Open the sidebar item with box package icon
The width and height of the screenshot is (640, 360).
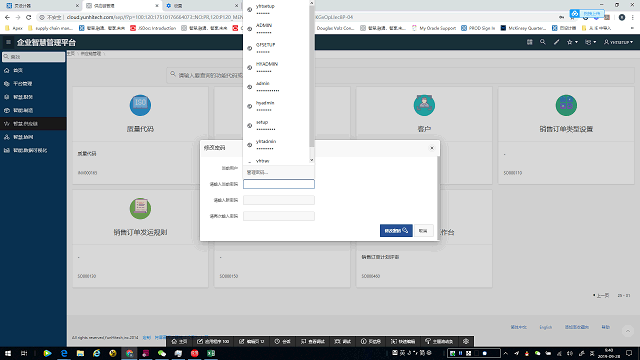click(x=33, y=110)
